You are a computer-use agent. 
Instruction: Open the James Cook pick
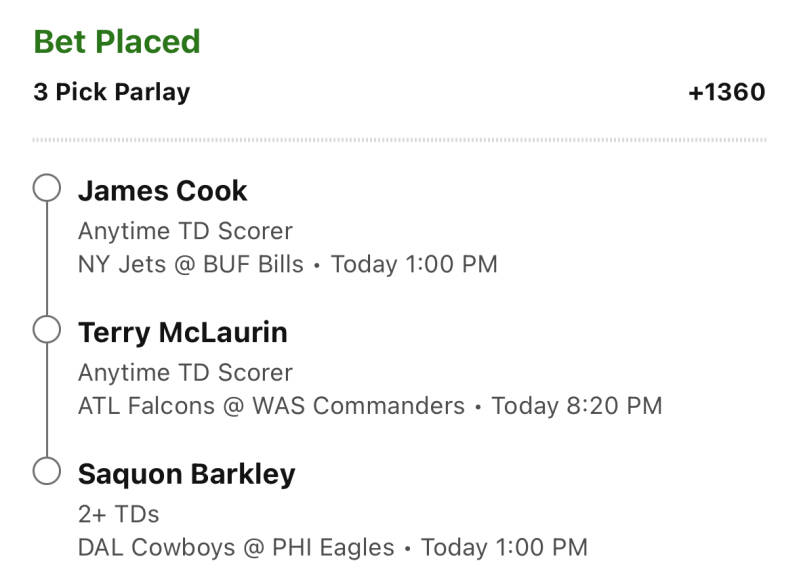[163, 190]
